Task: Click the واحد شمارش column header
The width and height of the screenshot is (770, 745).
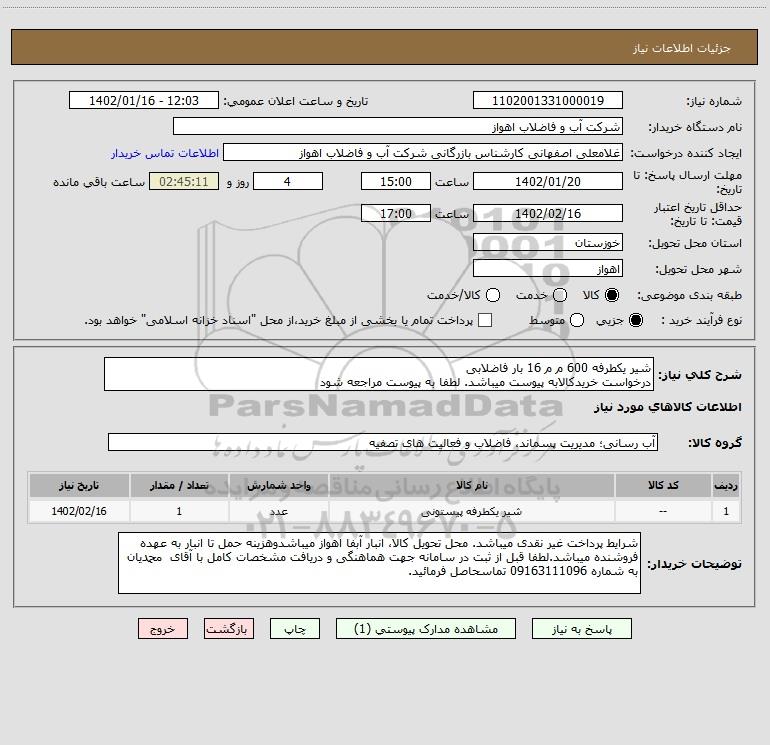Action: tap(278, 485)
